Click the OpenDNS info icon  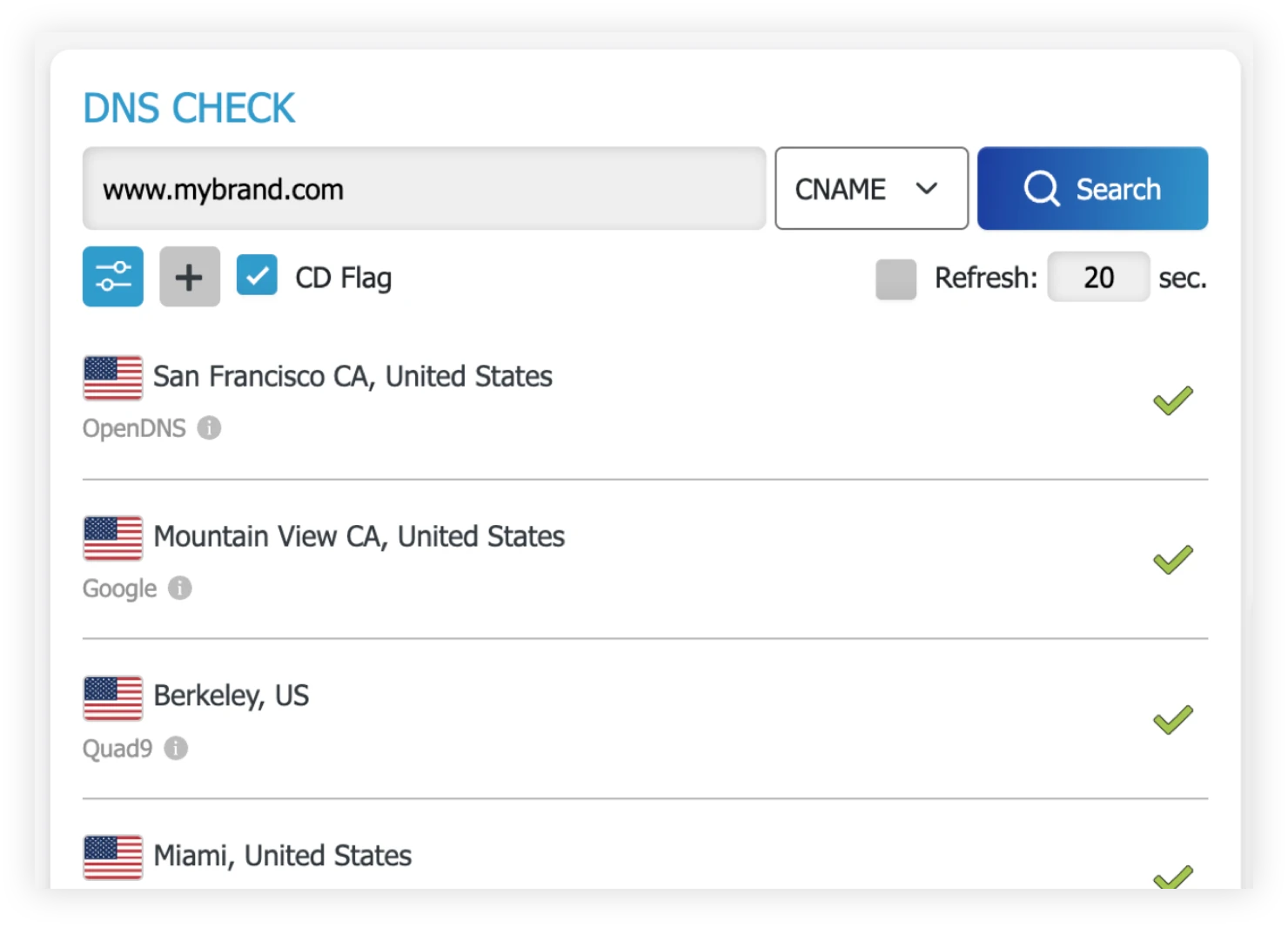tap(209, 427)
